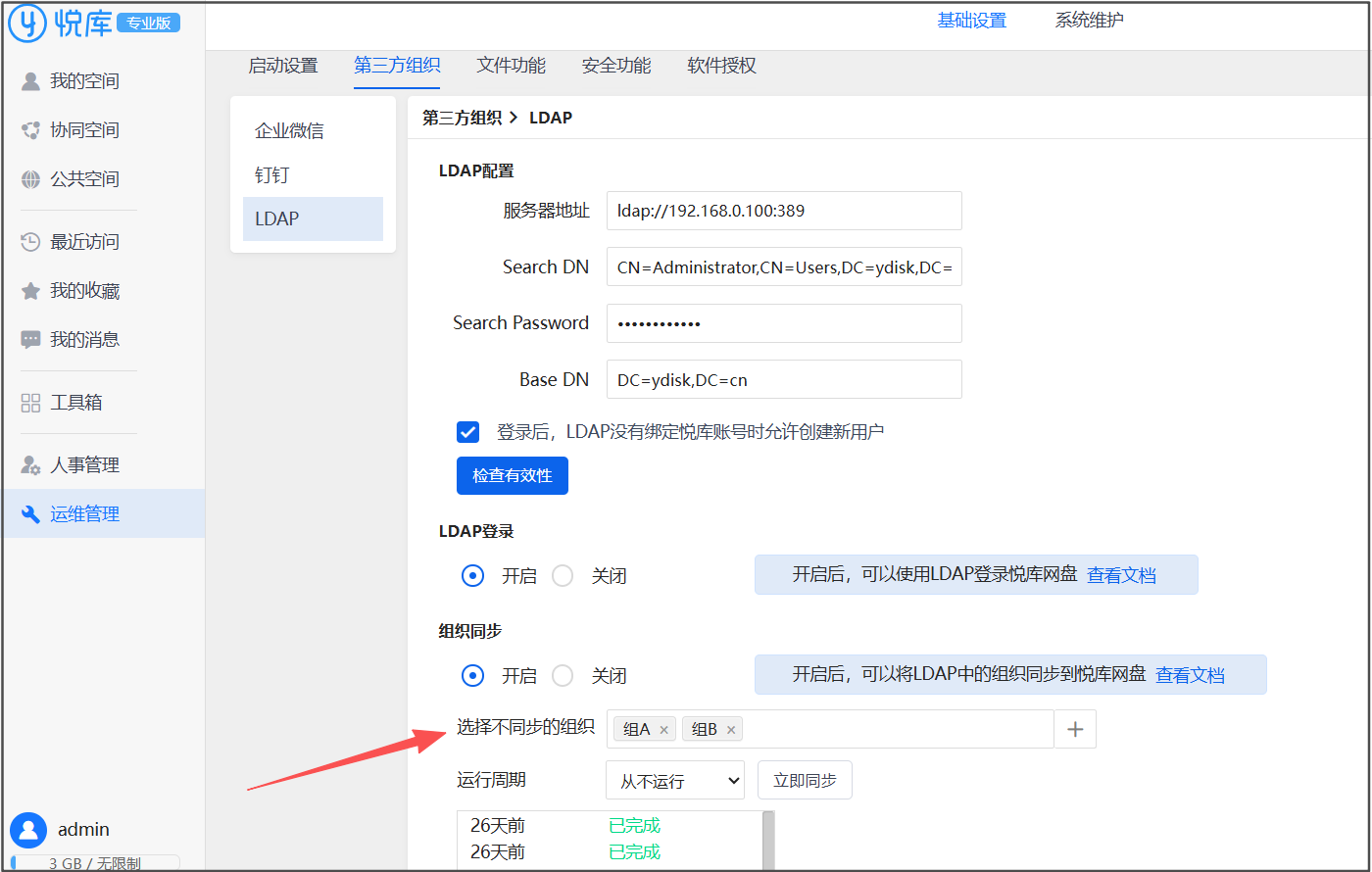
Task: Click the 工具箱 grid icon
Action: 30,403
